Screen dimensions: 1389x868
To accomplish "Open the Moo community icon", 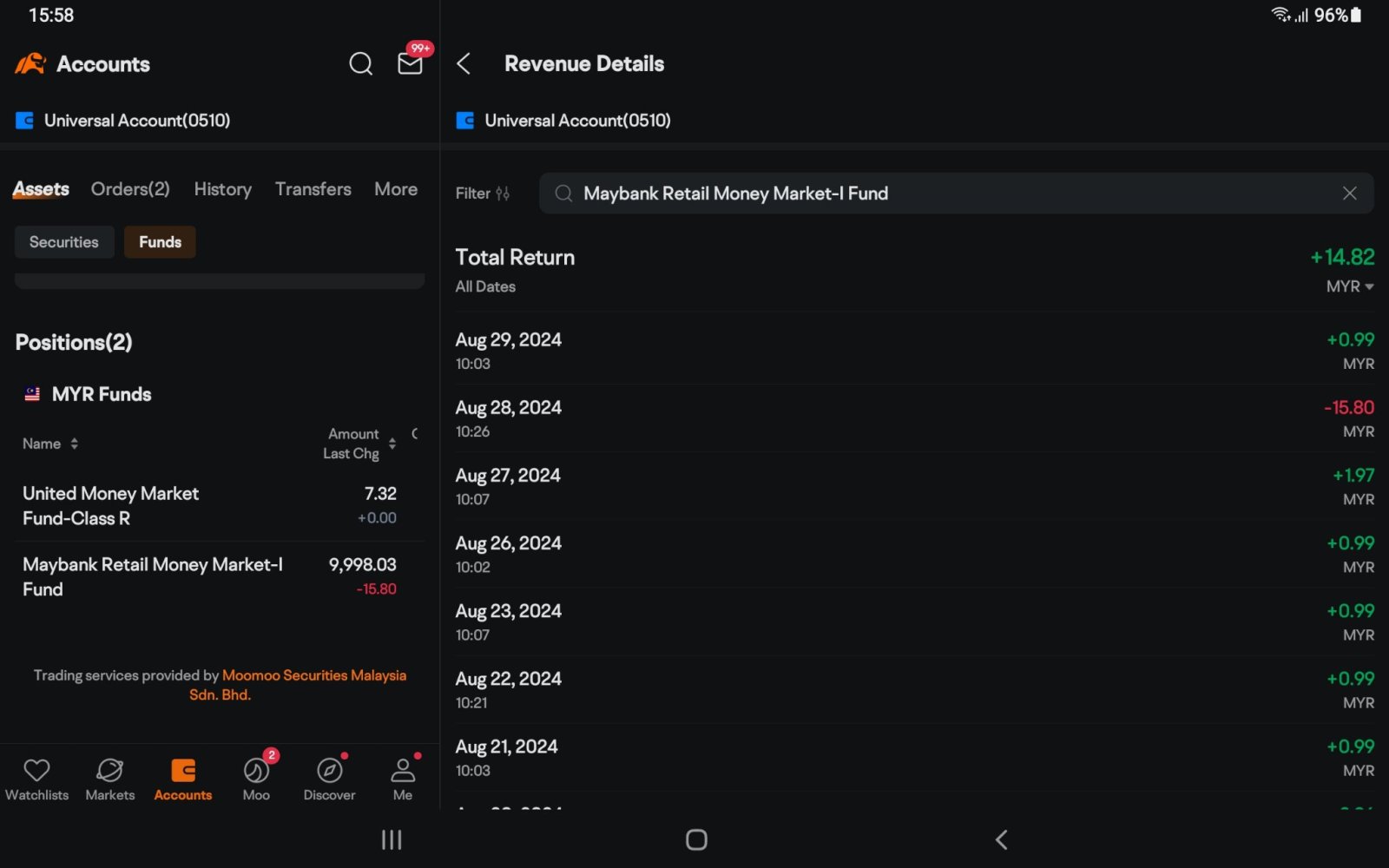I will click(256, 770).
